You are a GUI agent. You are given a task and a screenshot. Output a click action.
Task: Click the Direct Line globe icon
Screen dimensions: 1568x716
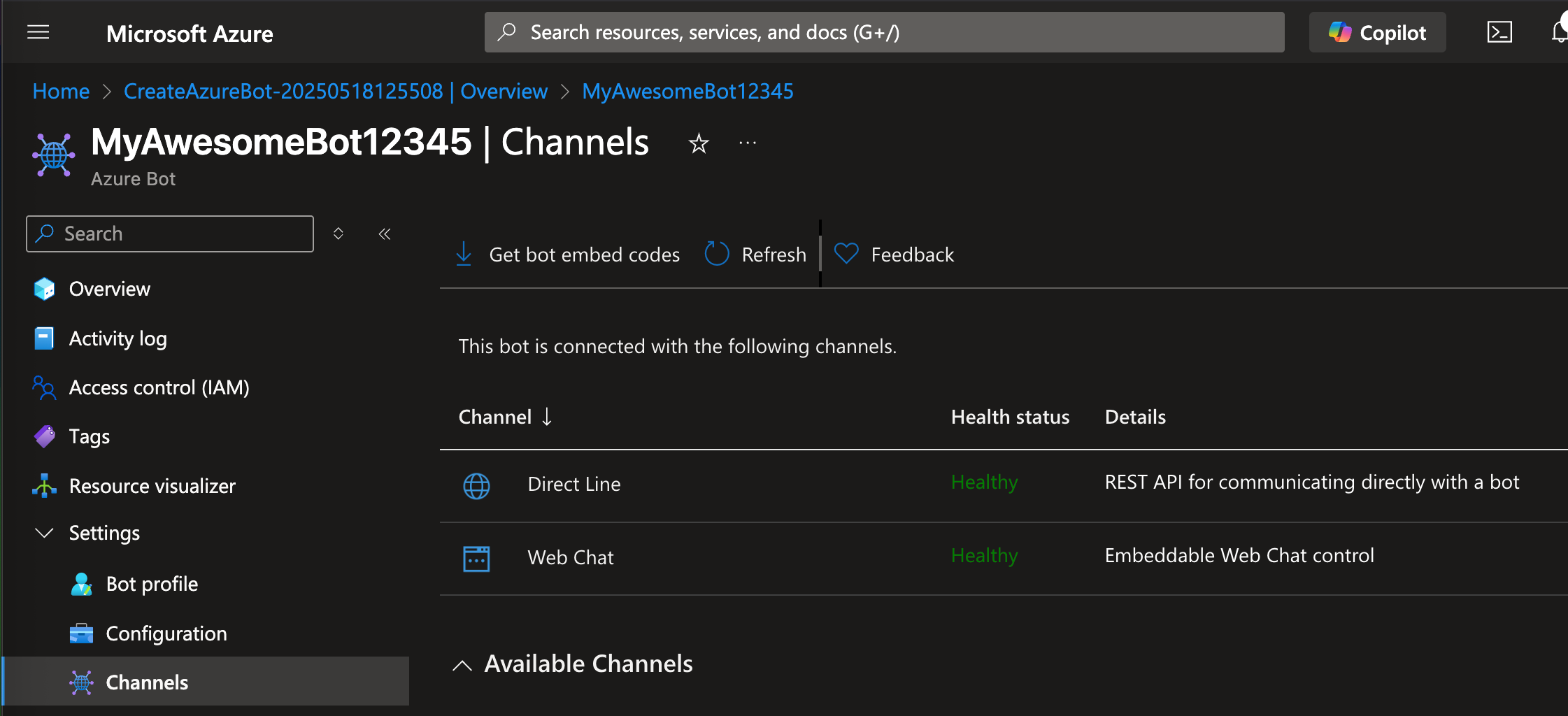[476, 486]
